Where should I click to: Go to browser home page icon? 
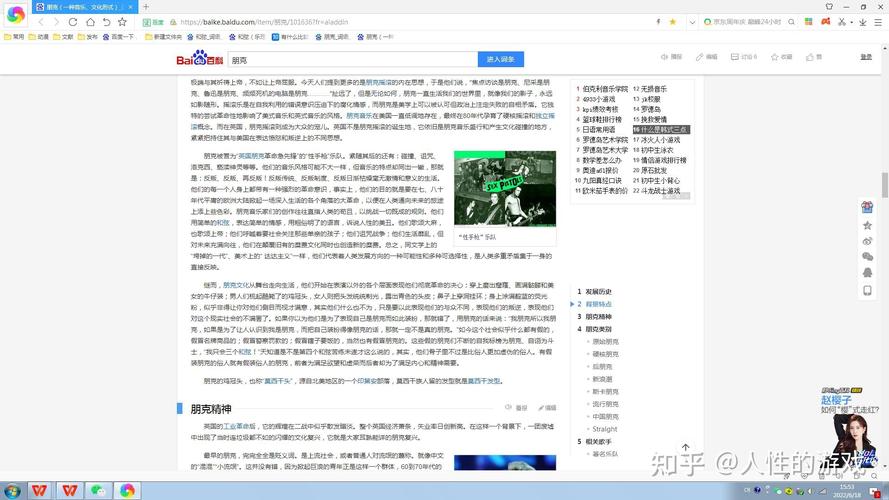tap(90, 22)
